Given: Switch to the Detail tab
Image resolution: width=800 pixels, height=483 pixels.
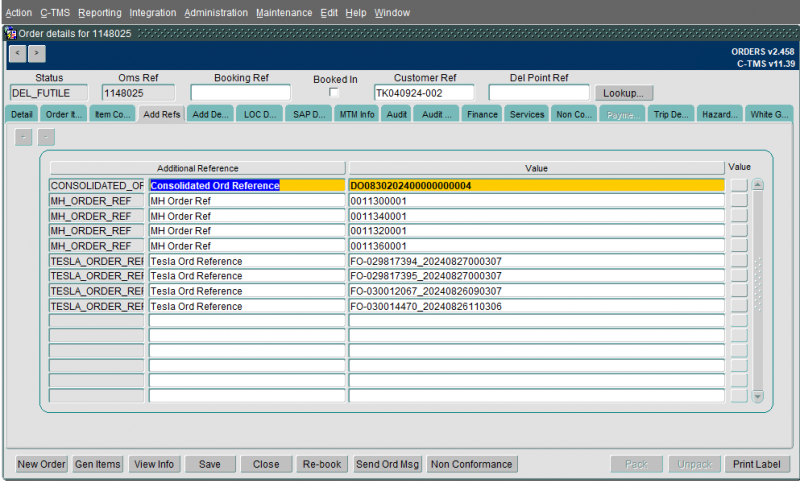Looking at the screenshot, I should 21,114.
